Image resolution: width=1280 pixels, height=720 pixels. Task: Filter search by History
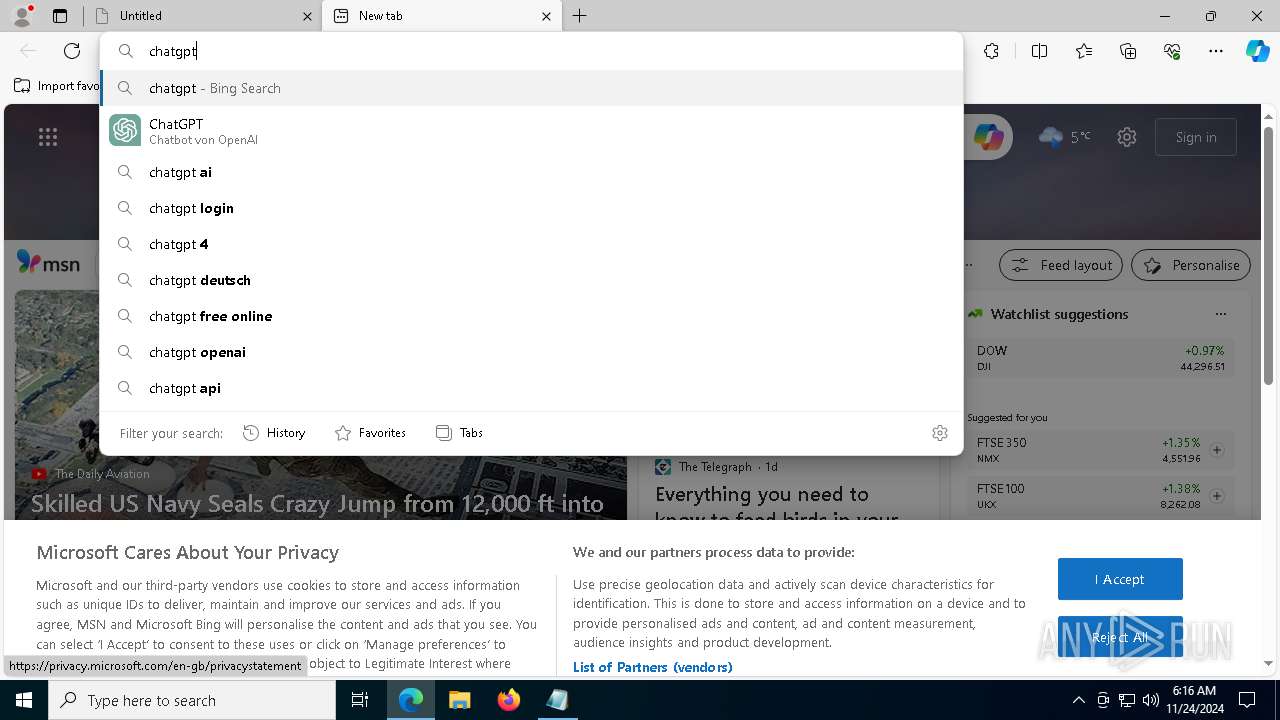click(x=274, y=433)
